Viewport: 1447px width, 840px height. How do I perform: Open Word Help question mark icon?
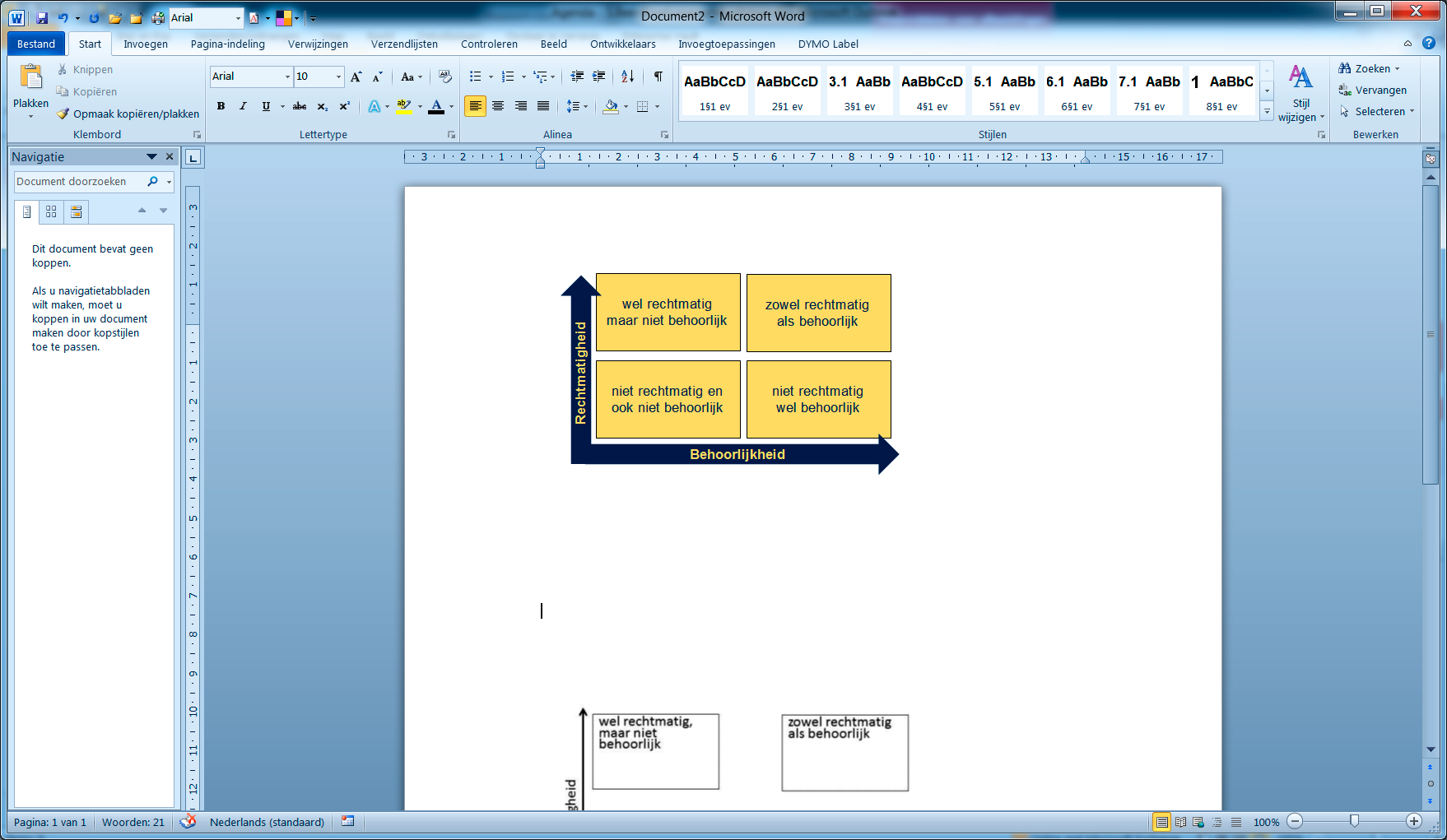(1429, 43)
